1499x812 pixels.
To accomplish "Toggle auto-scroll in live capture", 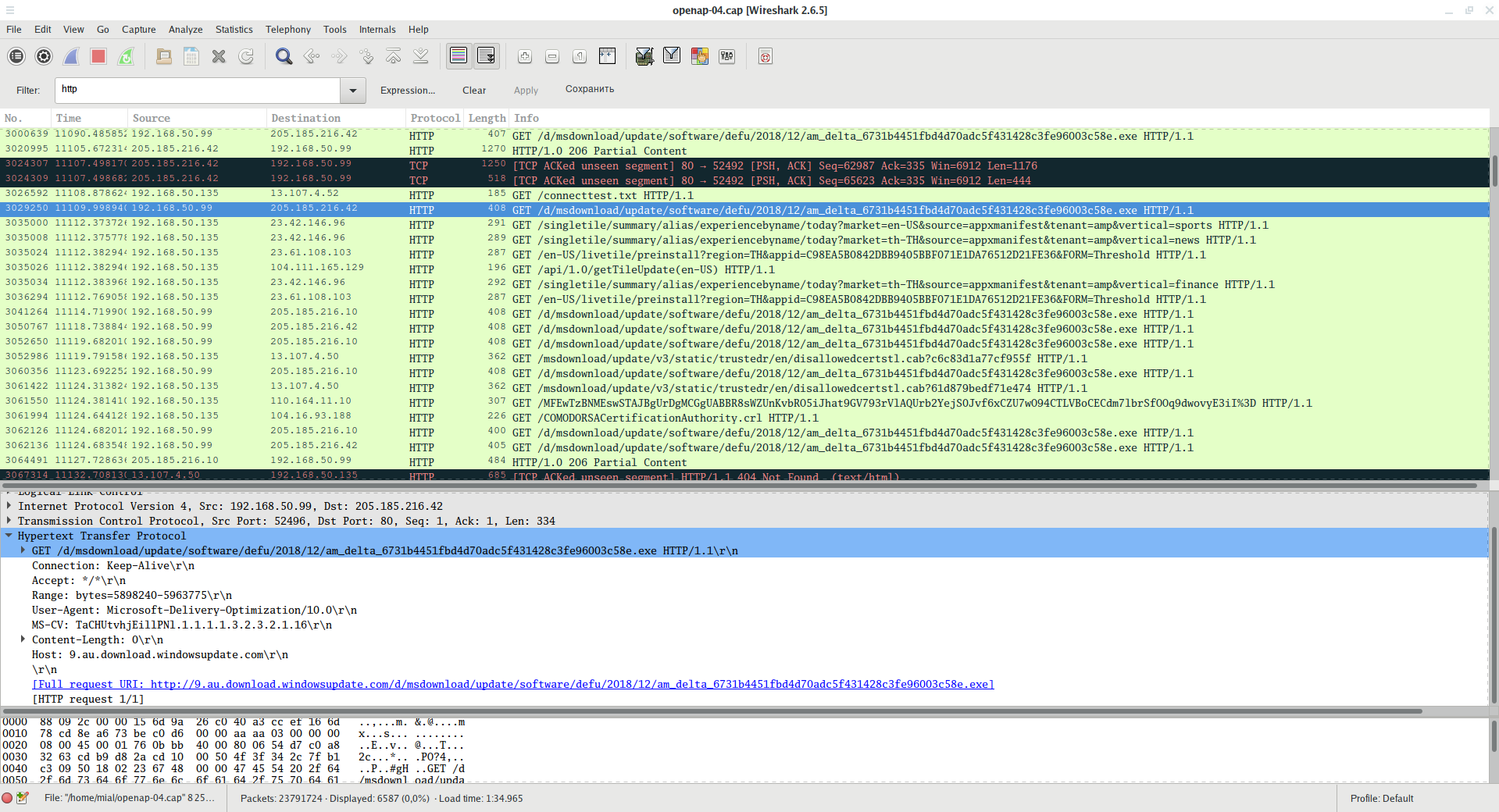I will tap(486, 56).
